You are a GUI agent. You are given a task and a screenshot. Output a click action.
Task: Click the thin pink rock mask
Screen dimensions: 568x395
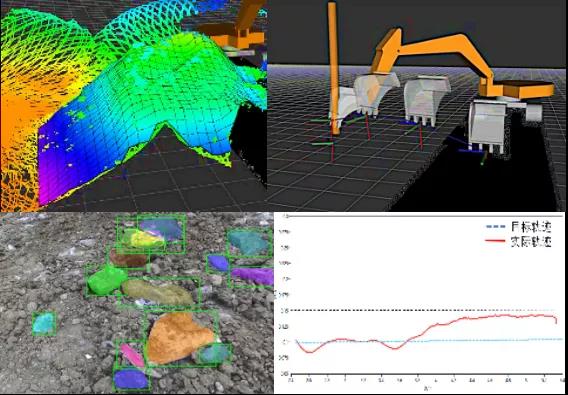[132, 355]
